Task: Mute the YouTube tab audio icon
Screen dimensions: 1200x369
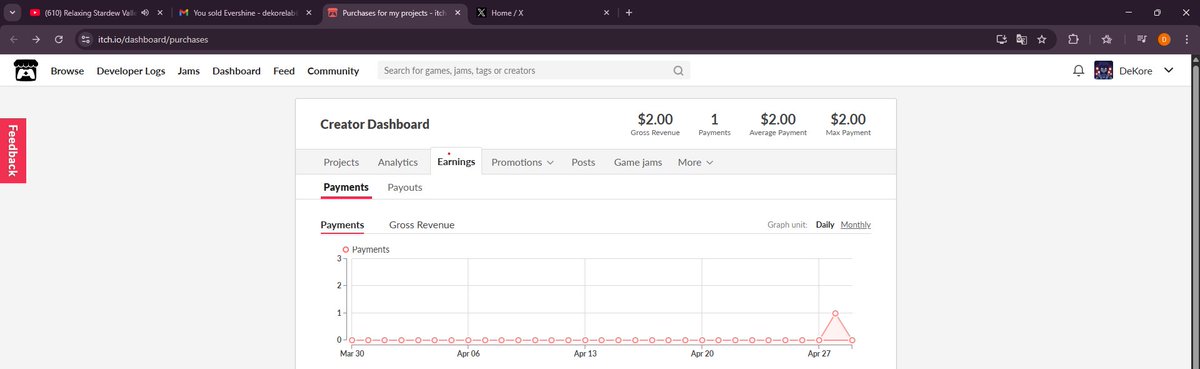Action: [x=145, y=12]
